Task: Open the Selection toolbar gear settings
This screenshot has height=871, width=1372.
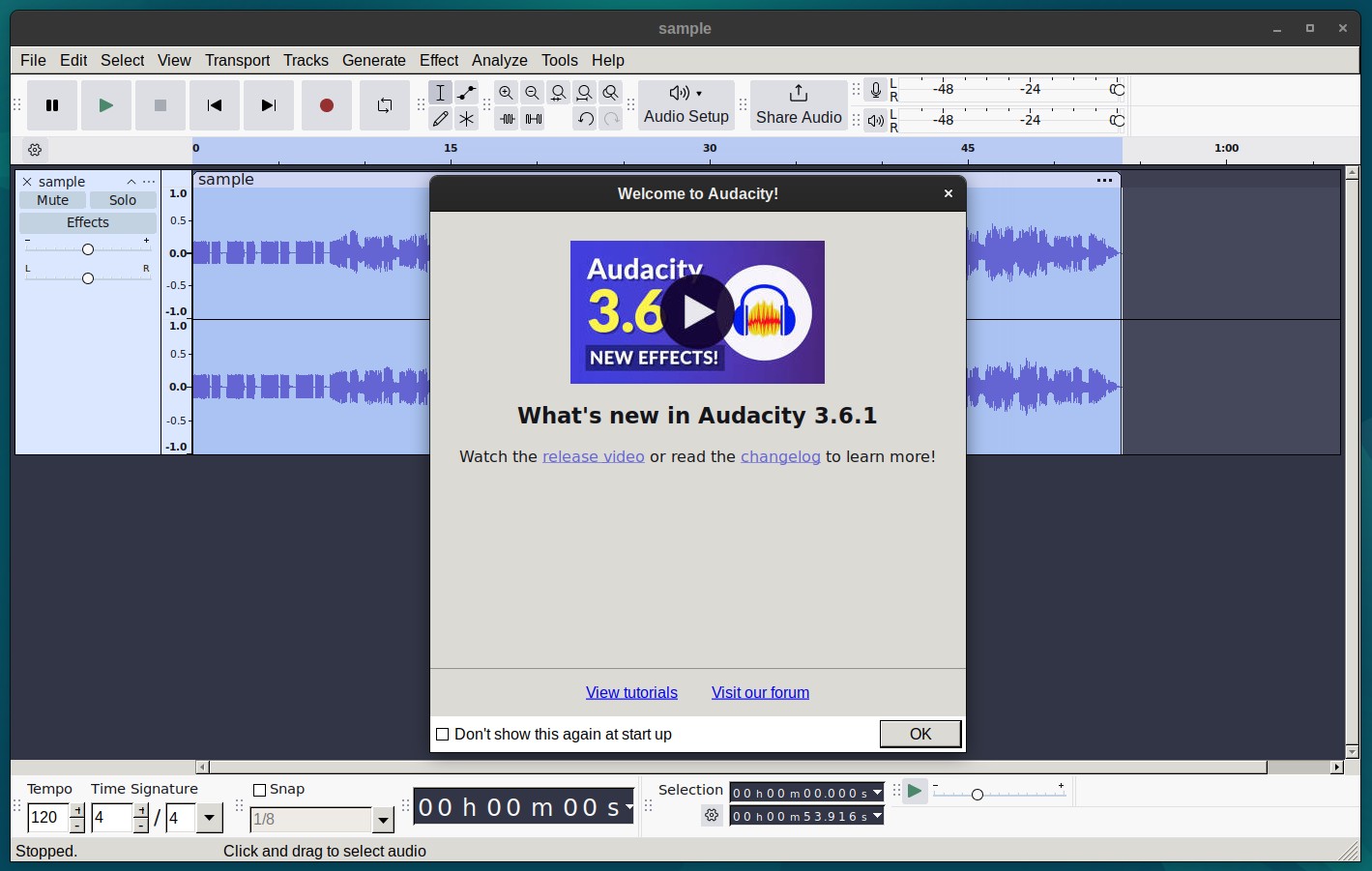Action: [x=712, y=816]
